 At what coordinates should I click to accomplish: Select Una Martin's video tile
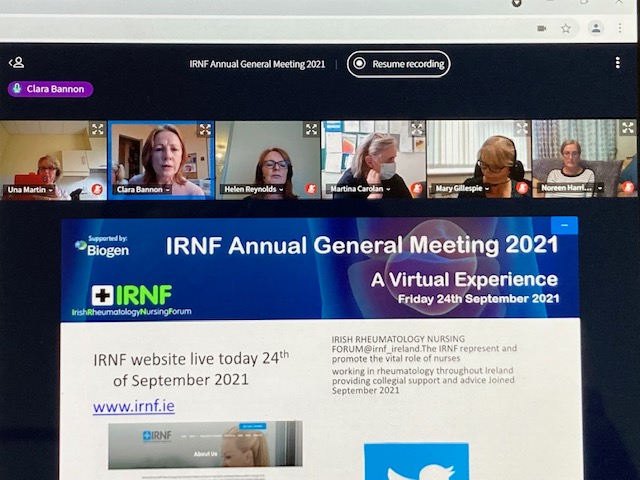[x=53, y=160]
